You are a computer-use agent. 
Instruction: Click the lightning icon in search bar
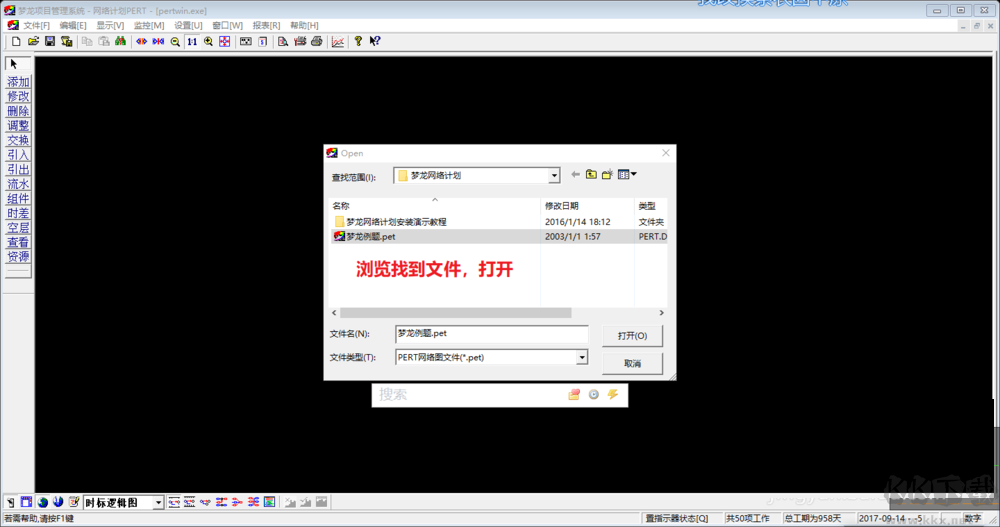click(613, 394)
